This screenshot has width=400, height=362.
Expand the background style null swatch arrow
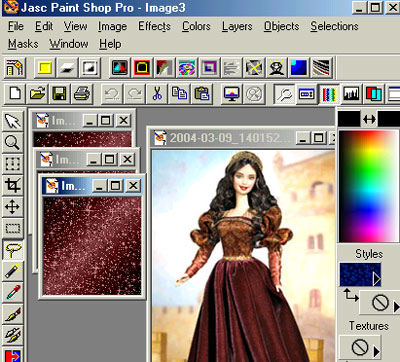tap(396, 306)
